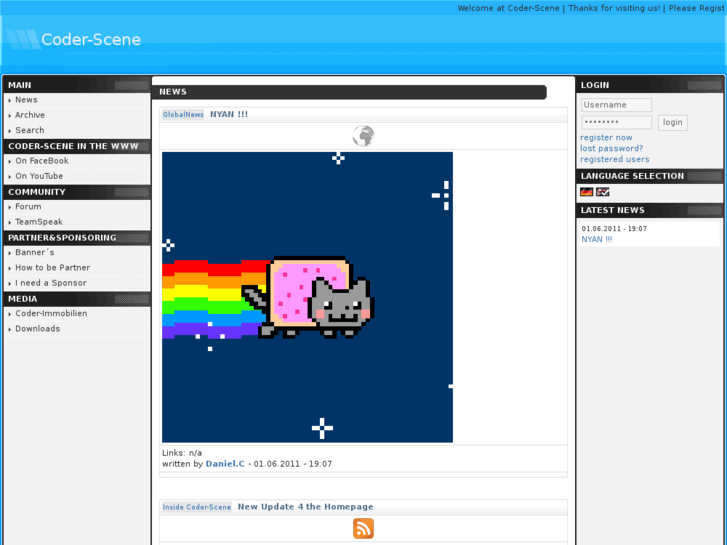
Task: Open the Forum page
Action: coord(28,206)
